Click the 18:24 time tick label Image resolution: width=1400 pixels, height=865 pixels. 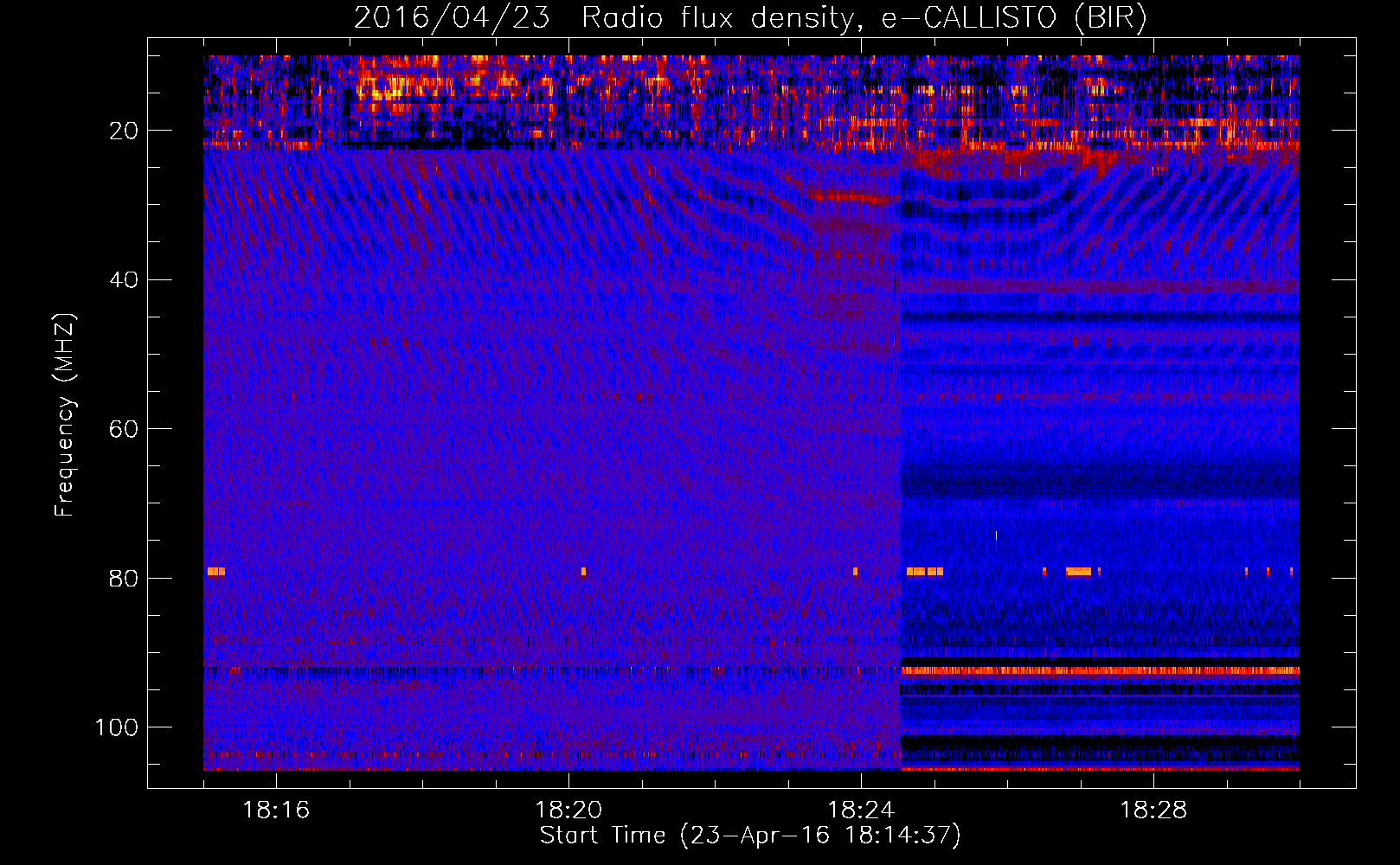[861, 811]
